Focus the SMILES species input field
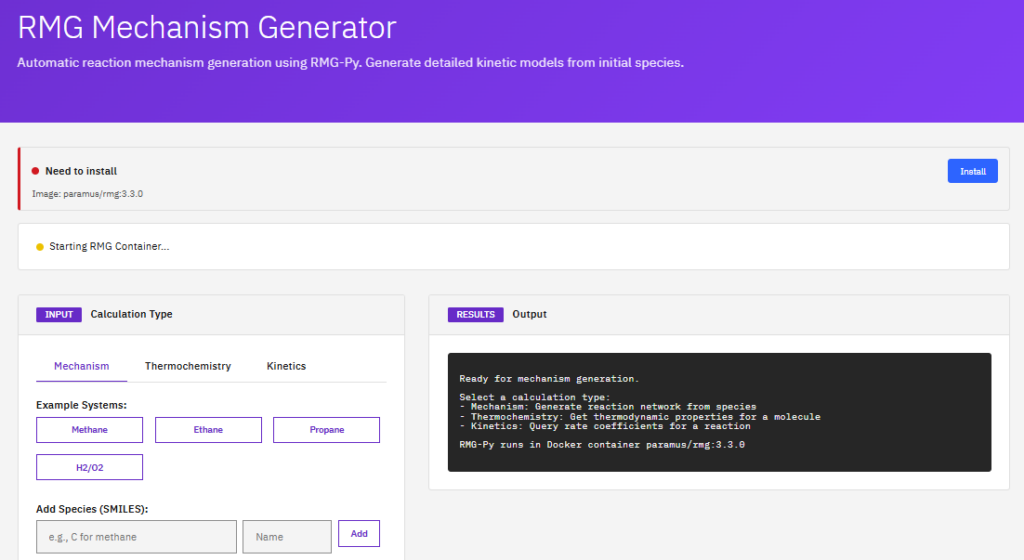The height and width of the screenshot is (560, 1024). tap(136, 537)
